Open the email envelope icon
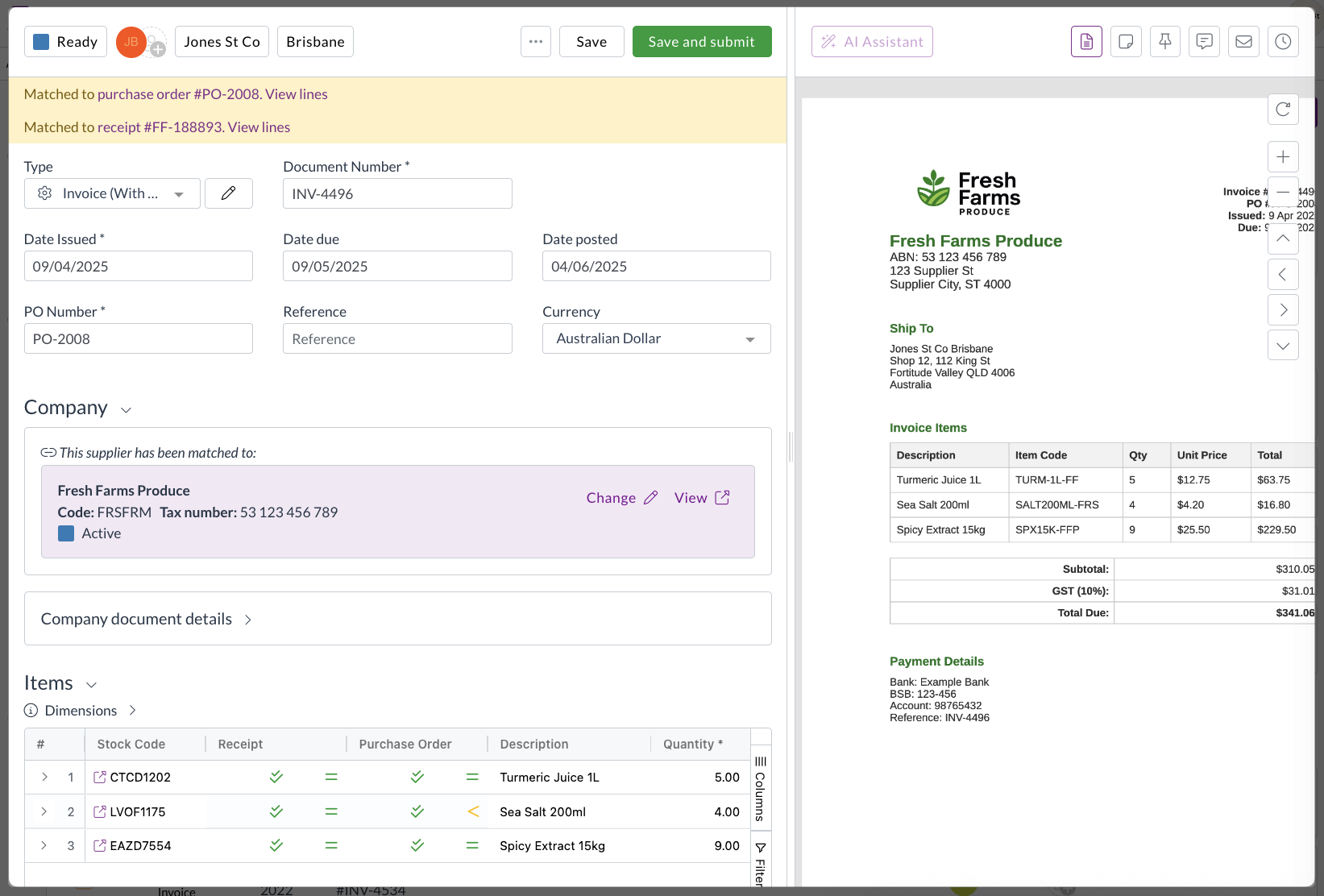This screenshot has height=896, width=1324. pyautogui.click(x=1243, y=42)
